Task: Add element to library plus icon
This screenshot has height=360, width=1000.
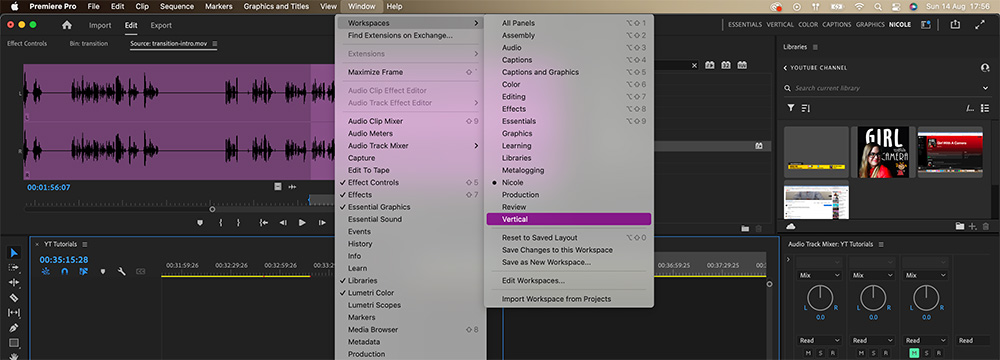Action: 973,227
